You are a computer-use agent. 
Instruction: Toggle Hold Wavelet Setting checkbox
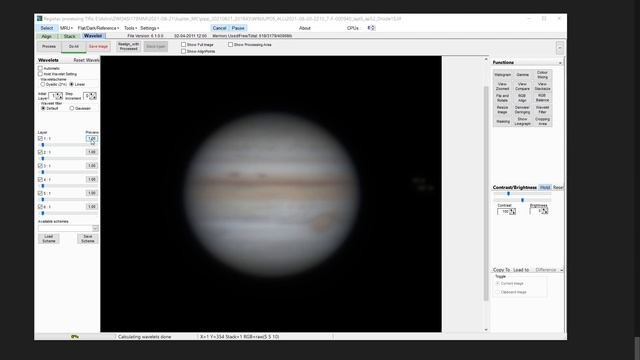40,74
